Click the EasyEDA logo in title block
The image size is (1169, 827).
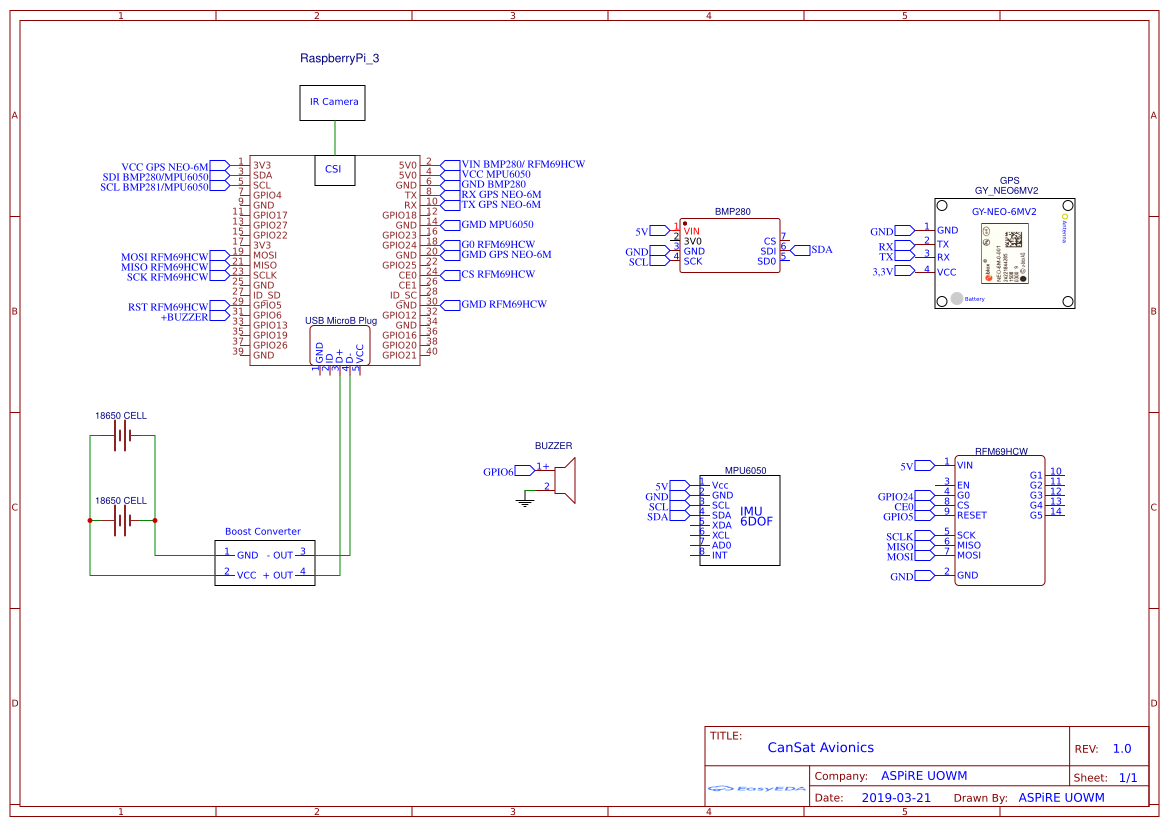pyautogui.click(x=756, y=788)
